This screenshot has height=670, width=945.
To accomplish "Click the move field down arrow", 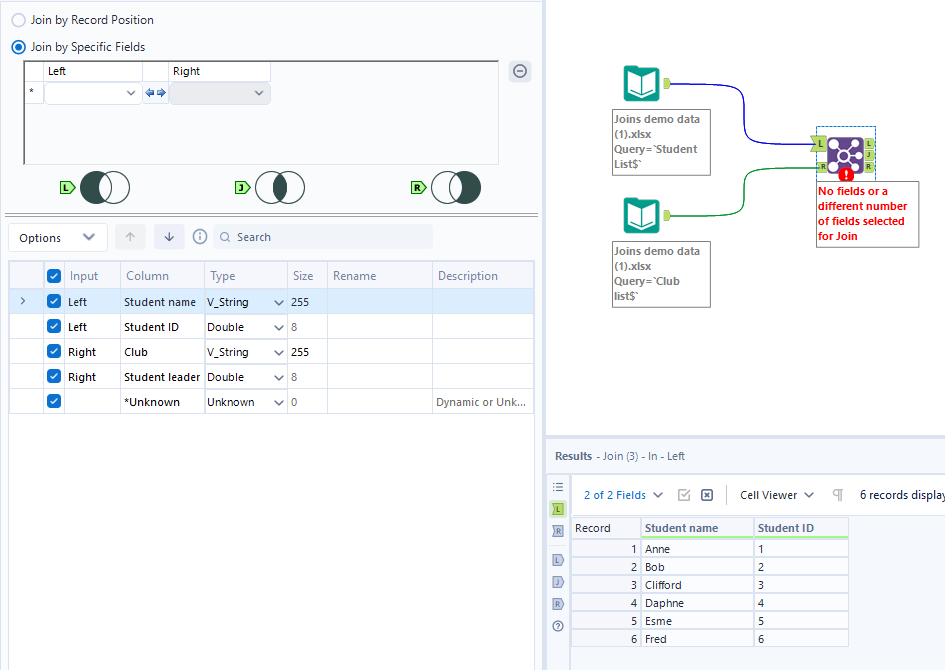I will click(x=168, y=237).
